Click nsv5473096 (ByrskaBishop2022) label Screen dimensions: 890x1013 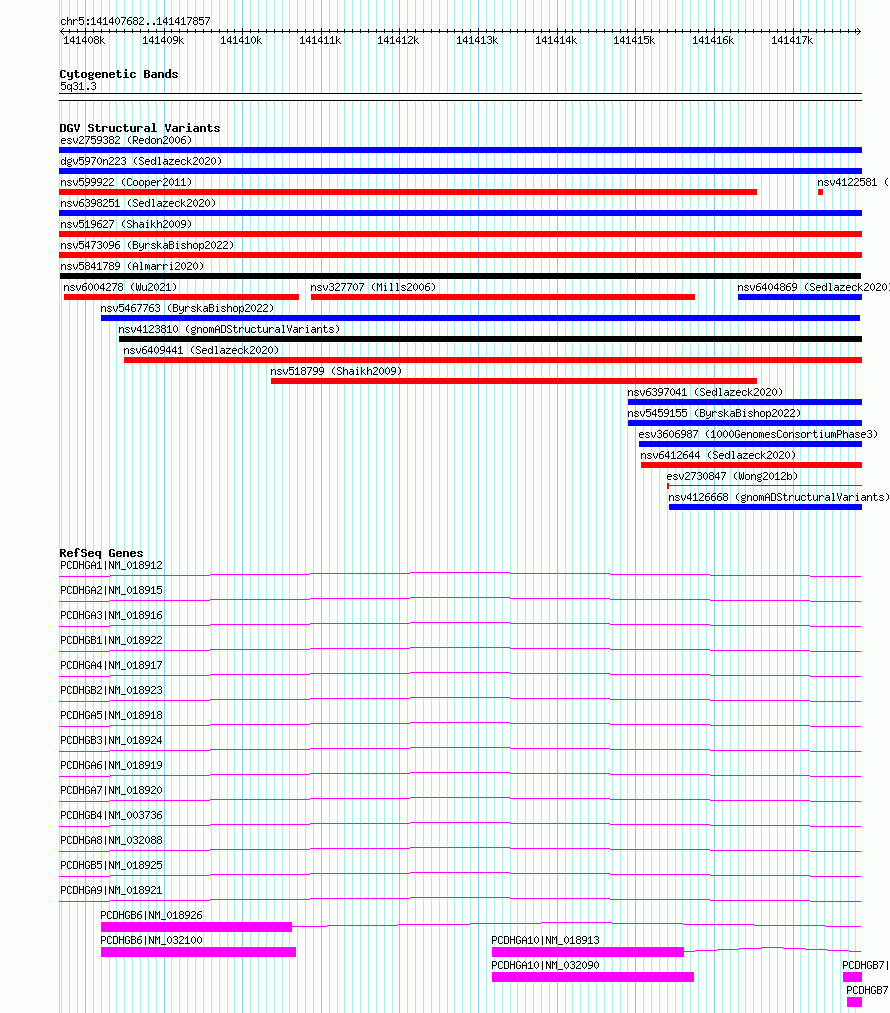pos(147,245)
